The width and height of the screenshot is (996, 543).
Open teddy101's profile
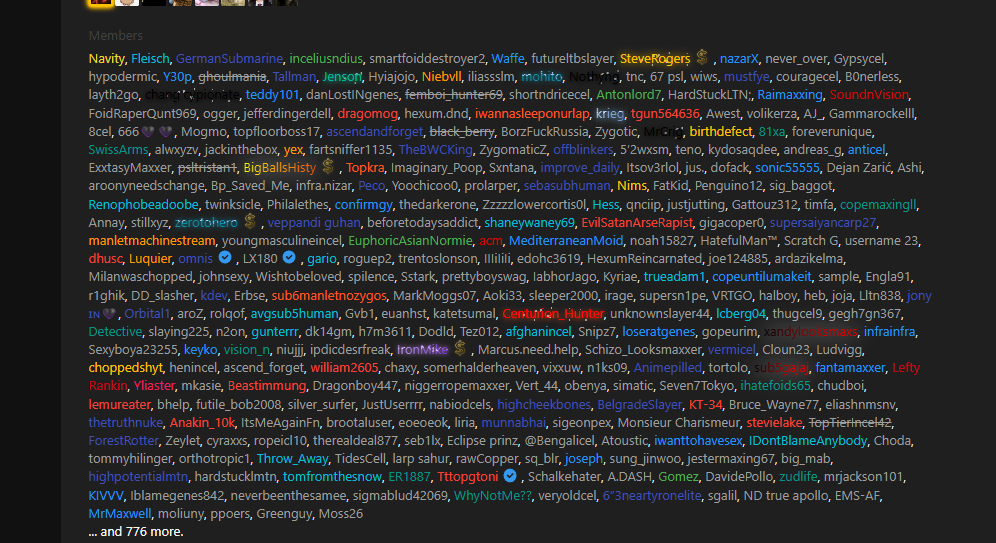272,95
